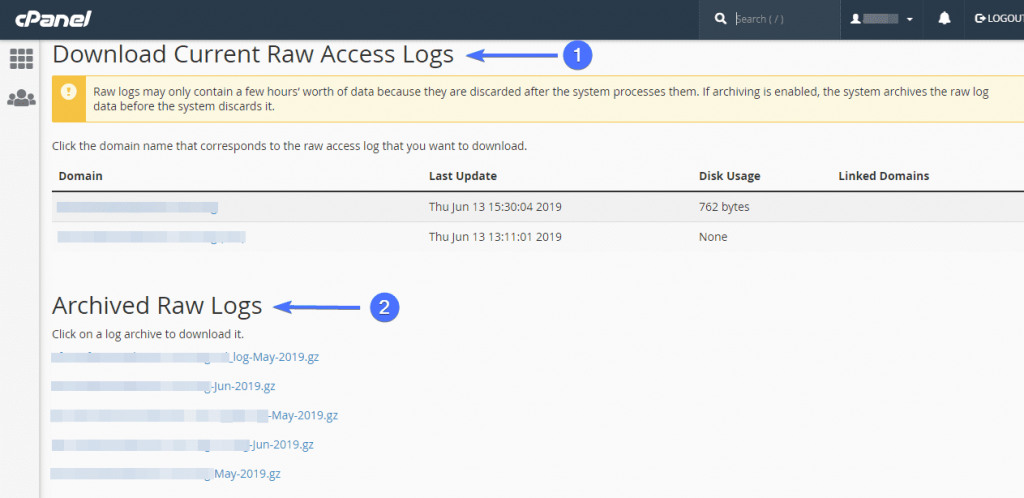Download the last May-2019.gz archive
Screen dimensions: 1024x498
tap(166, 474)
